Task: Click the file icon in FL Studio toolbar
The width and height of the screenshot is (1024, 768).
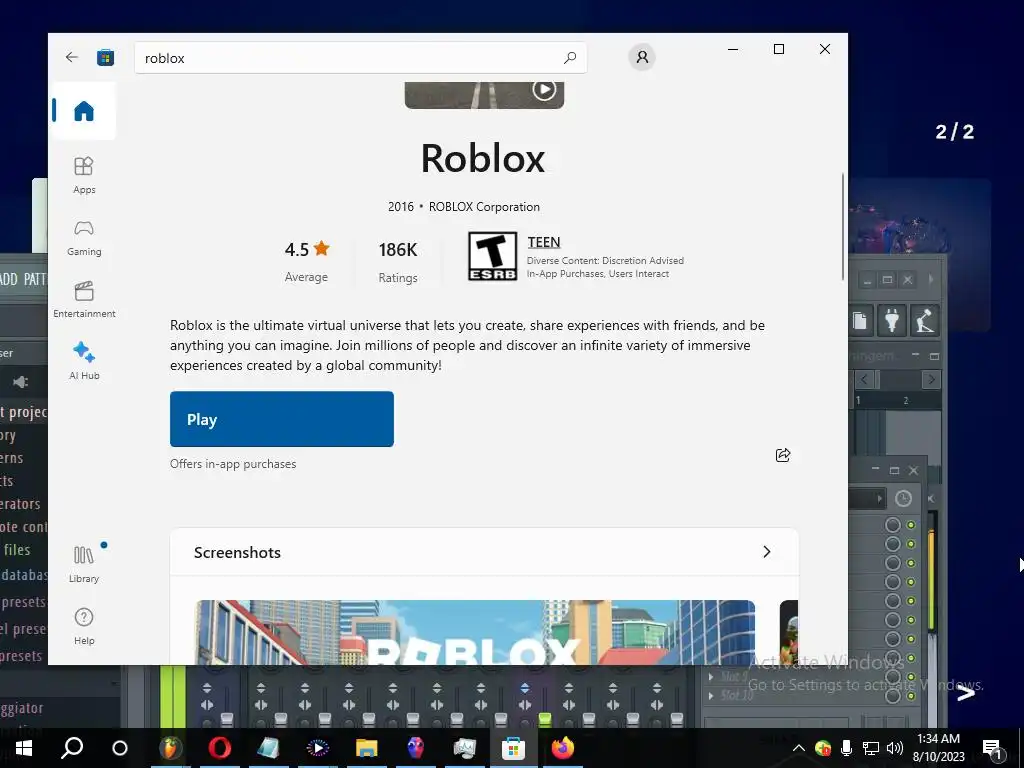Action: pyautogui.click(x=860, y=321)
